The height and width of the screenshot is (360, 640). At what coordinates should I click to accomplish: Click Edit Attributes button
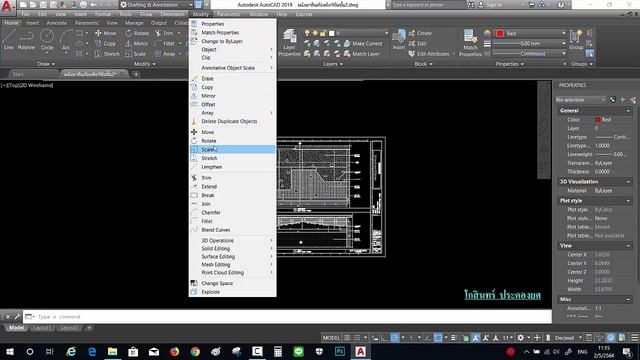point(429,53)
